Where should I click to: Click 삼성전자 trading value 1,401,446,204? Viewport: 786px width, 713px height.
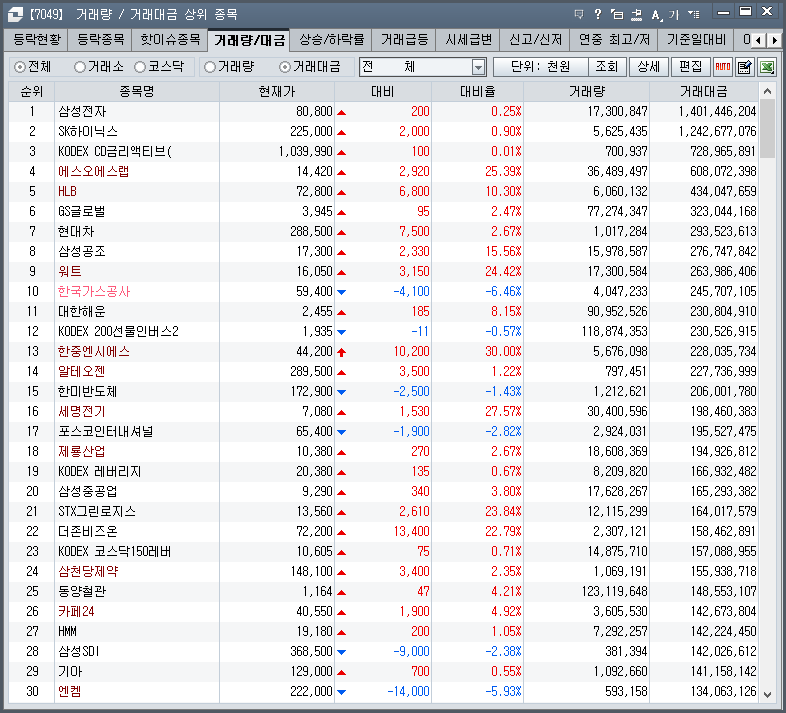(717, 111)
